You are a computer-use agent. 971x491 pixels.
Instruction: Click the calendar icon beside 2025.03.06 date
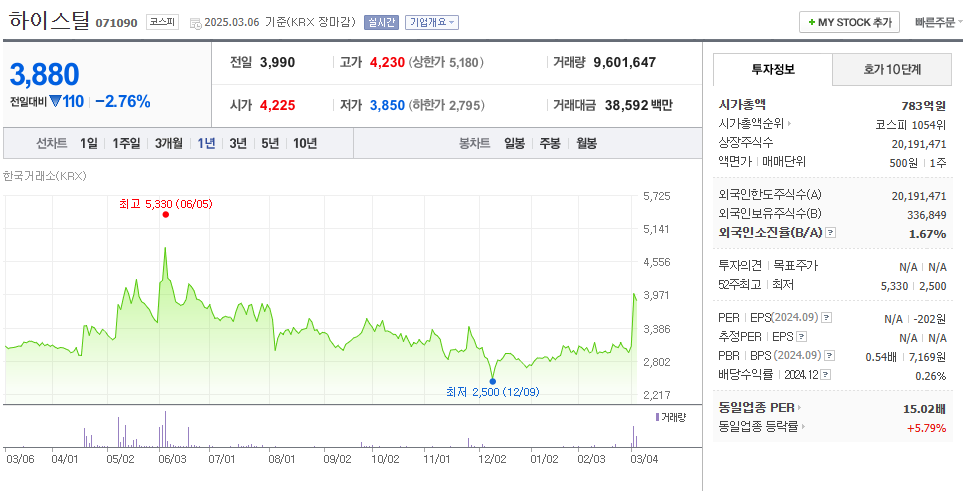195,24
